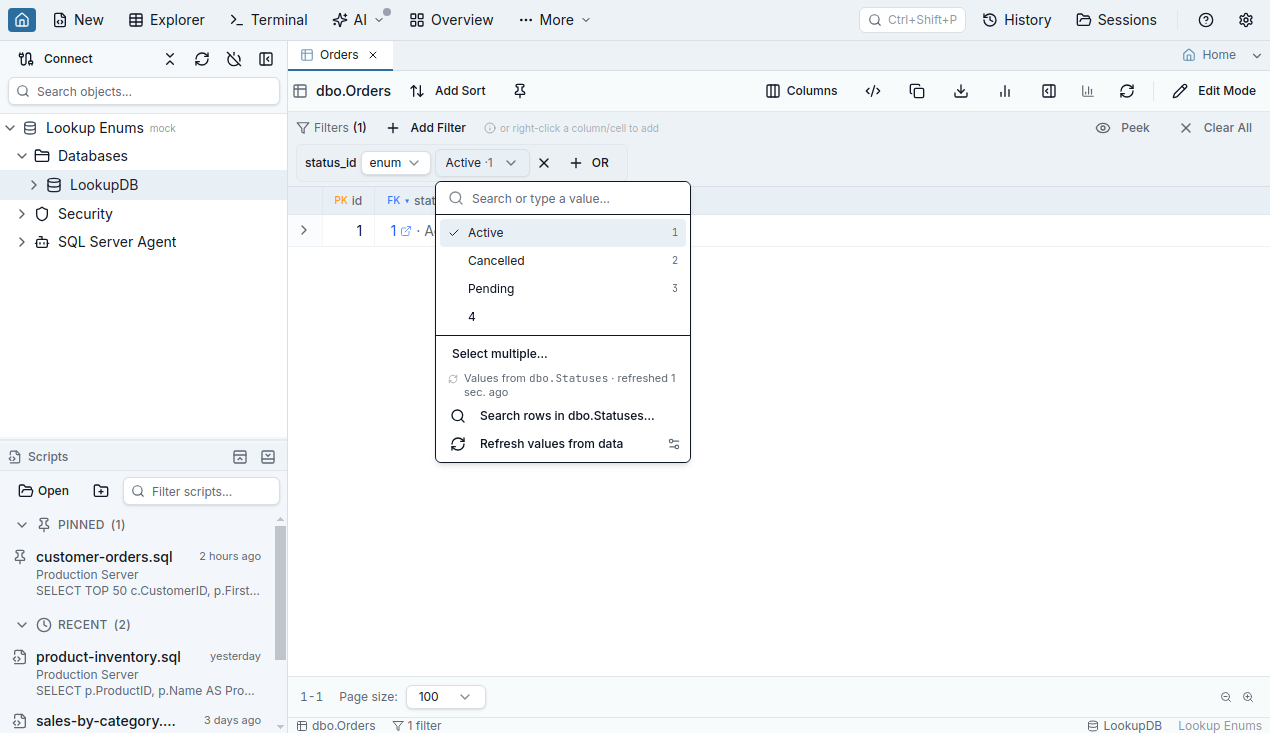Open the foreign key link icon for row 1
Image resolution: width=1270 pixels, height=733 pixels.
coord(406,231)
